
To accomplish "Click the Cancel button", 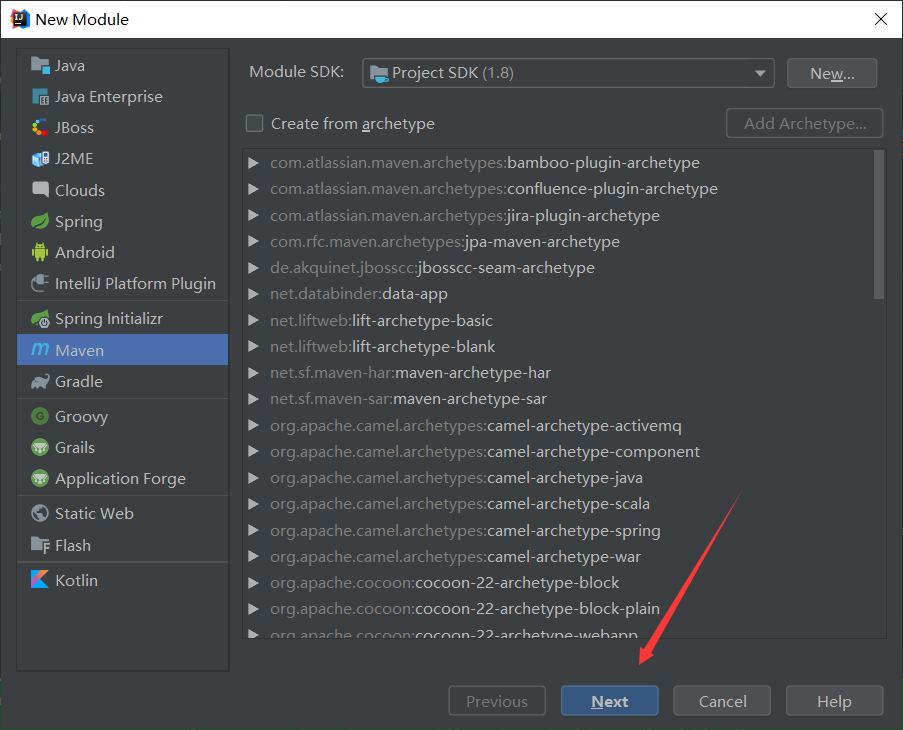I will coord(722,701).
